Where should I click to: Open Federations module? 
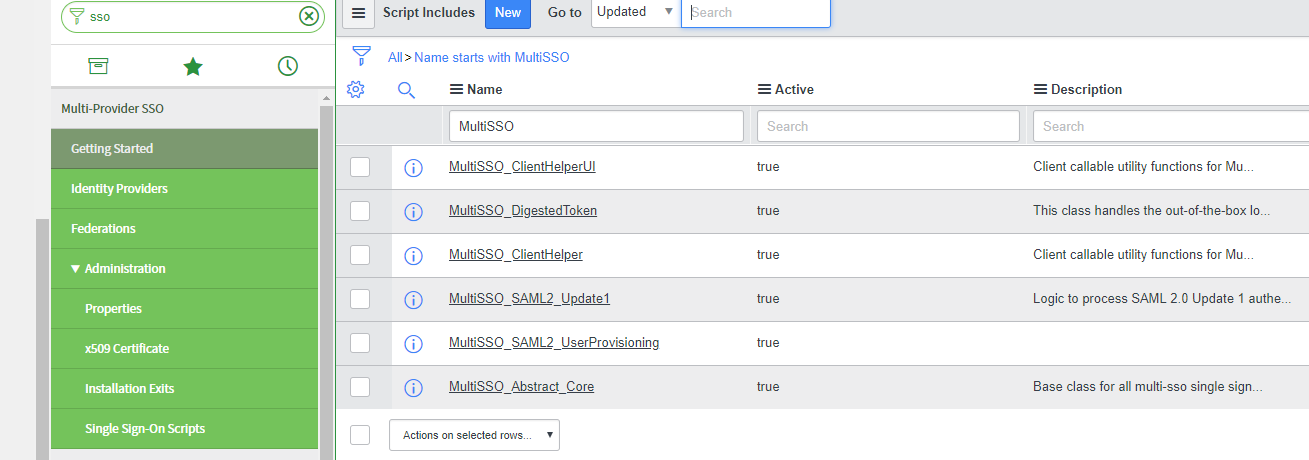click(184, 229)
